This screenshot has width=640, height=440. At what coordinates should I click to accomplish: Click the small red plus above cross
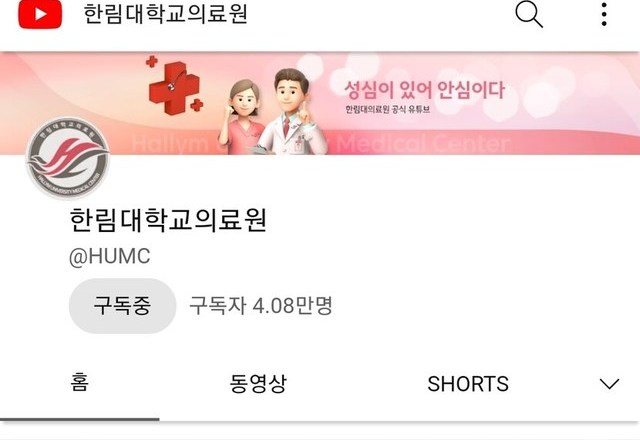click(x=152, y=62)
